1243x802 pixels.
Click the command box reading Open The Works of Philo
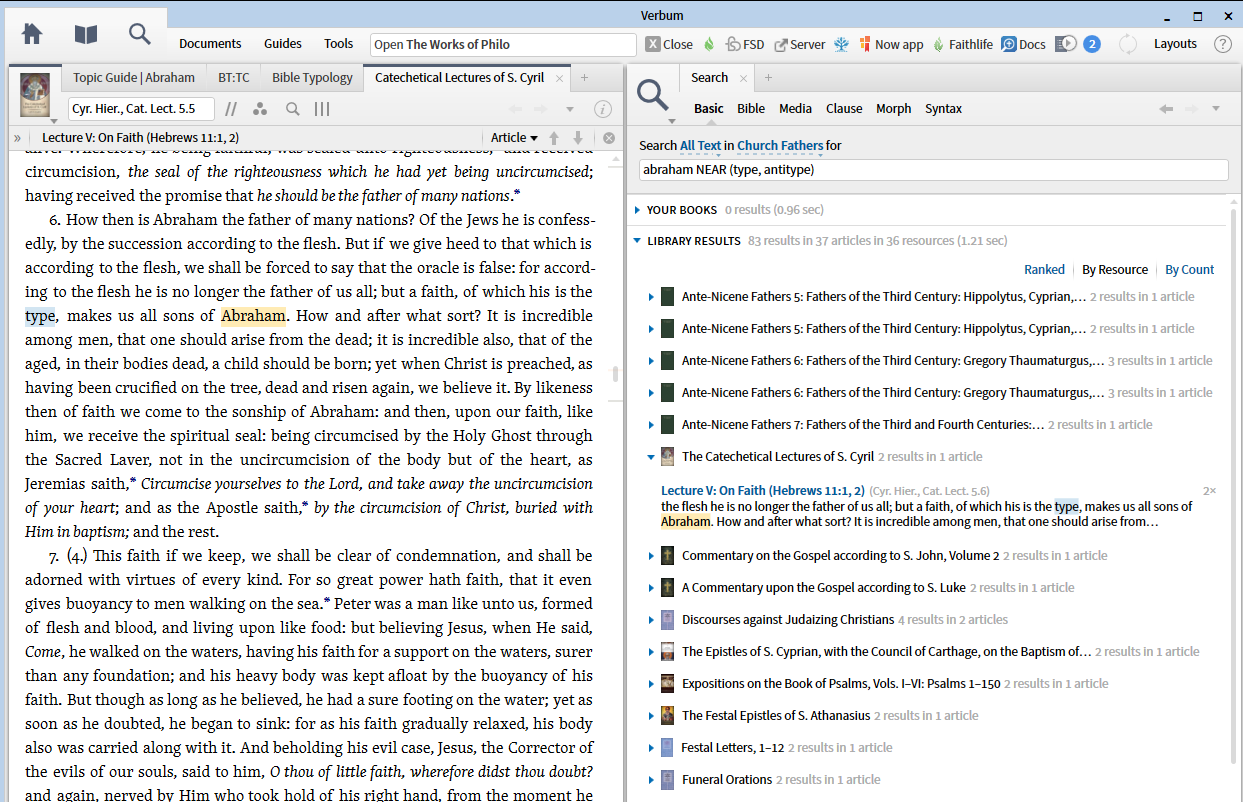[503, 44]
